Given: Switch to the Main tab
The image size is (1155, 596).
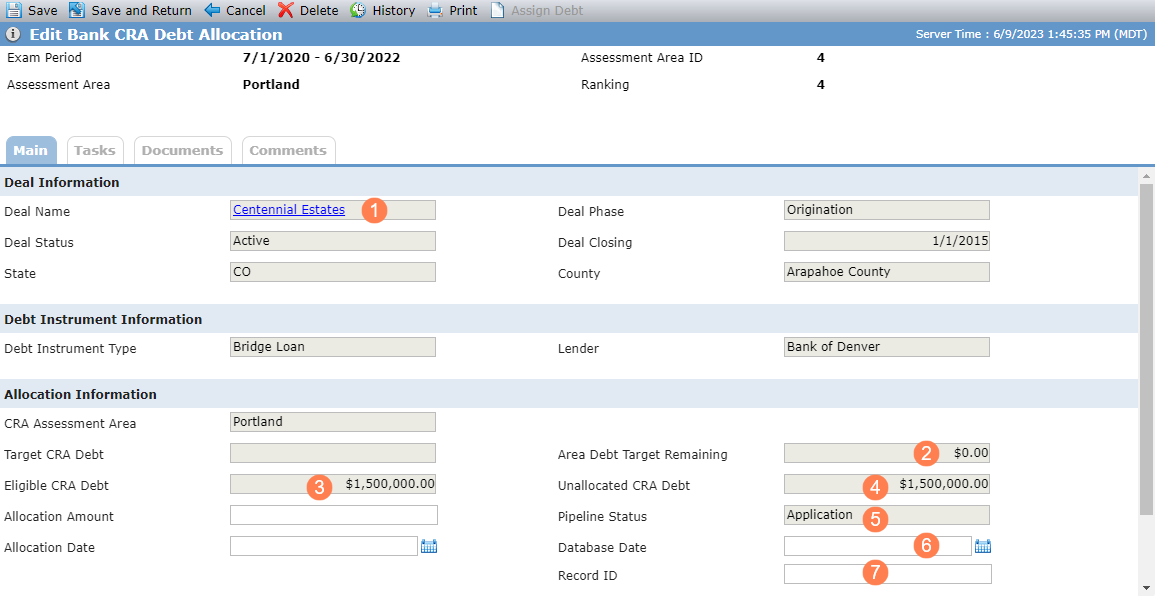Looking at the screenshot, I should click(30, 150).
